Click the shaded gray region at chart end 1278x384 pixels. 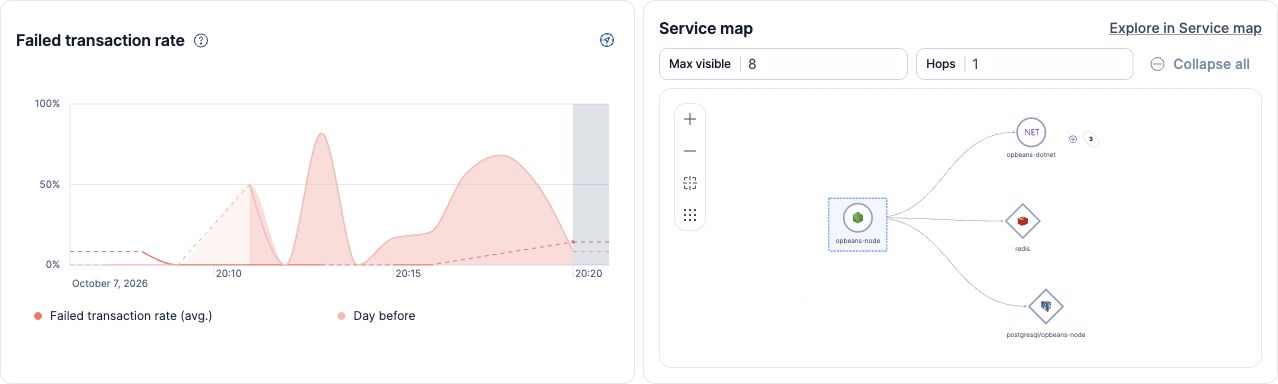point(590,184)
